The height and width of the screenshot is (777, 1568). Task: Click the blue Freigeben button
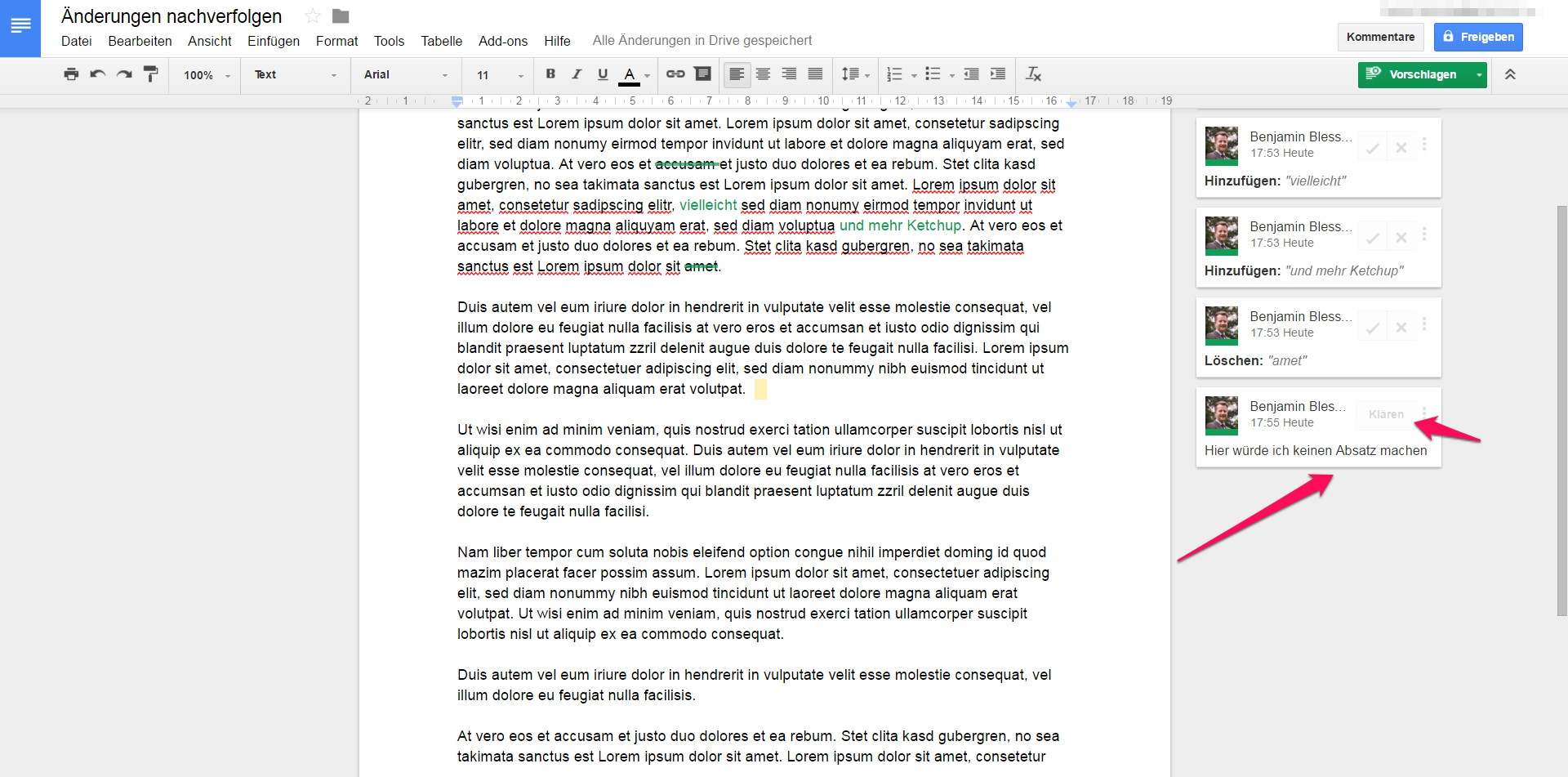(x=1478, y=37)
